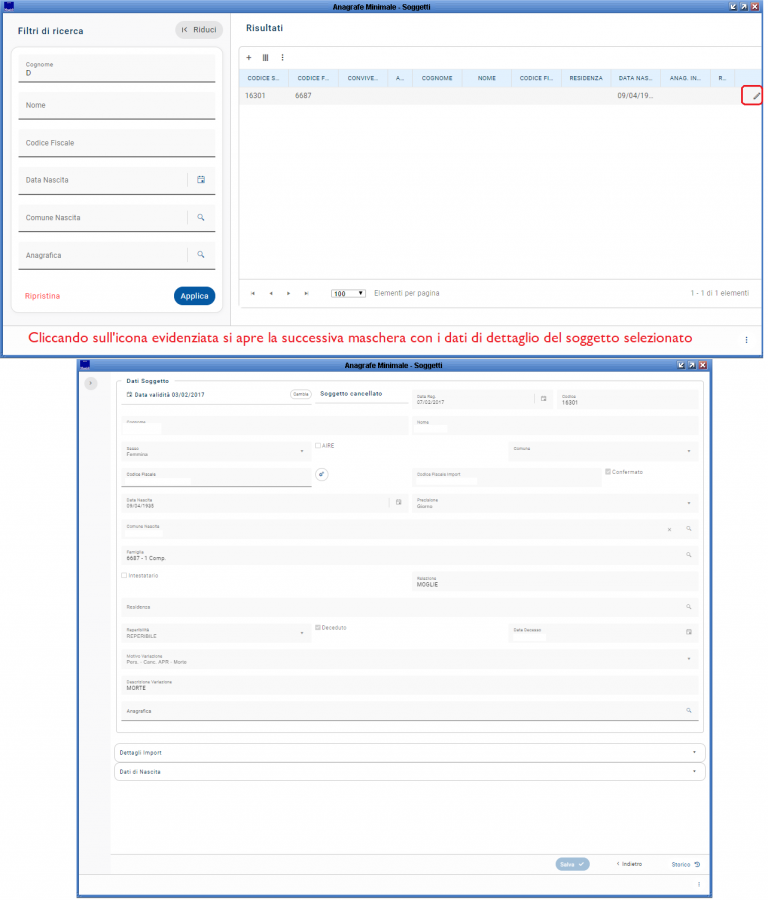This screenshot has width=768, height=900.
Task: Click the Cambia button next to Data validità
Action: coord(302,396)
